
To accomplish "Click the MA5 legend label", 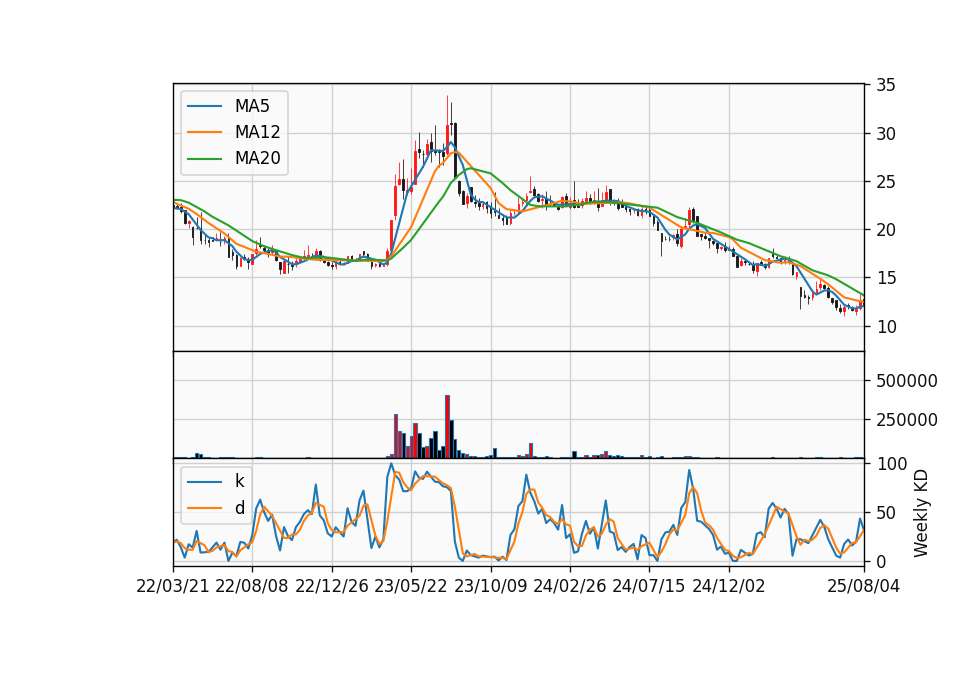I will [252, 106].
